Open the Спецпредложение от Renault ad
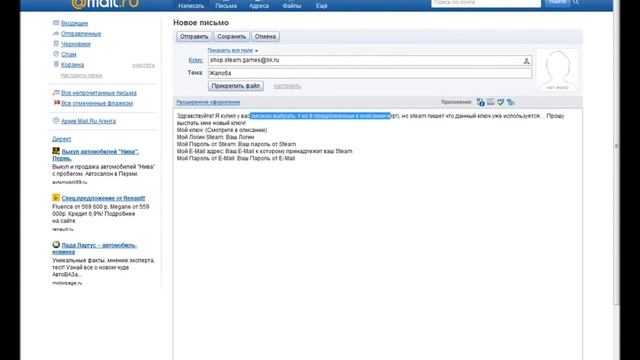 click(103, 198)
